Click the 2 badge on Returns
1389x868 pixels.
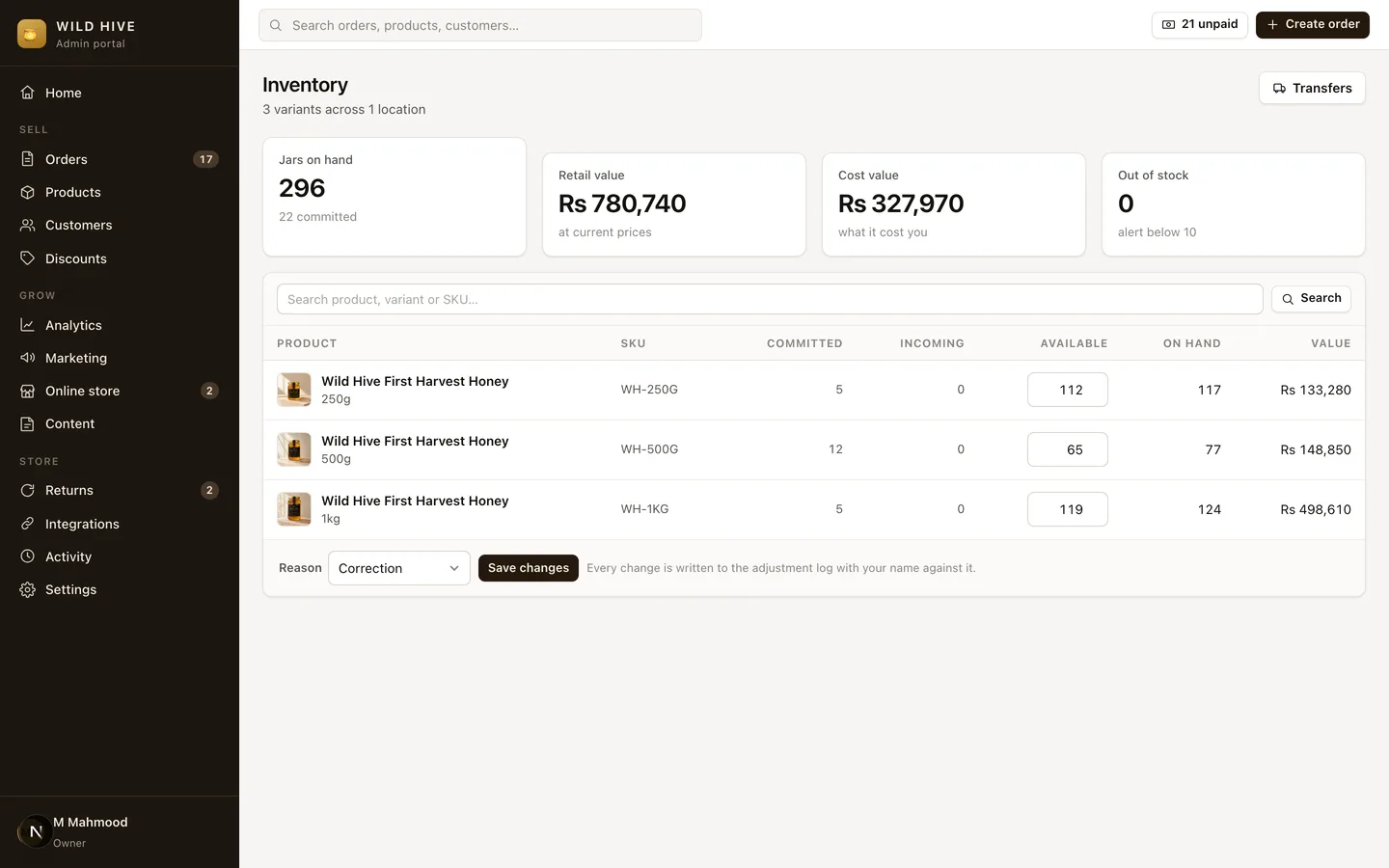pos(209,490)
